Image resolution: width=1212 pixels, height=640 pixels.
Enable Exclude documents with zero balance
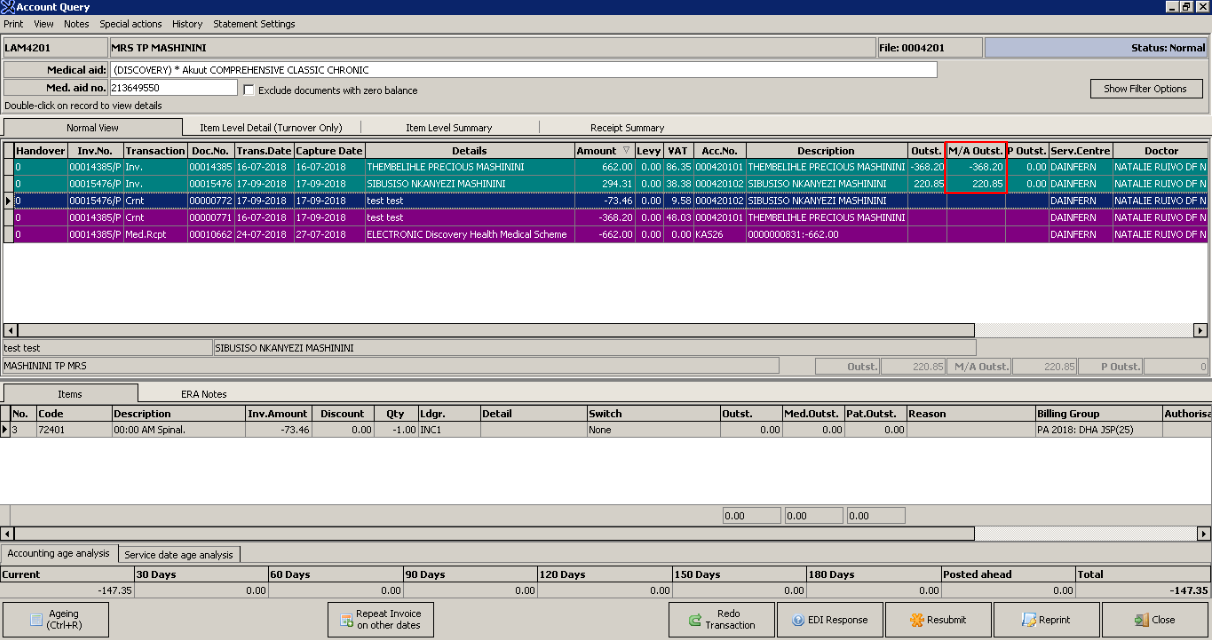(249, 90)
